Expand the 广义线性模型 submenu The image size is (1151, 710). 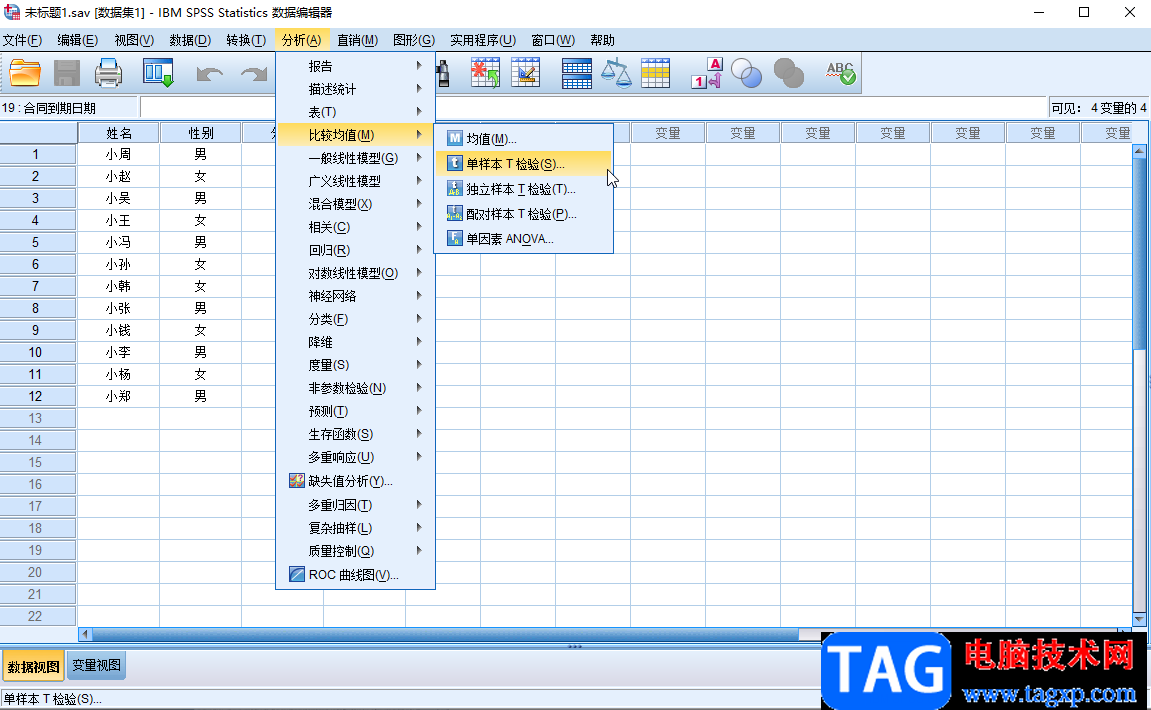coord(355,181)
